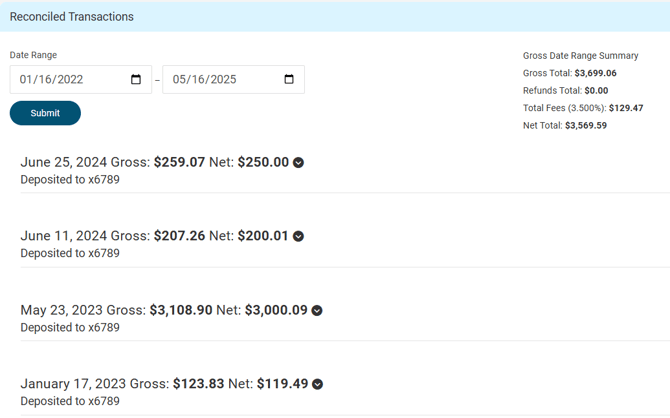Click the Refunds Total $0.00 value
The height and width of the screenshot is (418, 670).
pos(596,91)
